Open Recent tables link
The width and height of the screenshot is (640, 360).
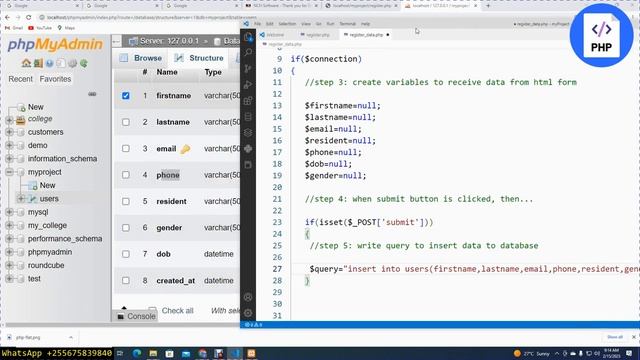click(20, 79)
